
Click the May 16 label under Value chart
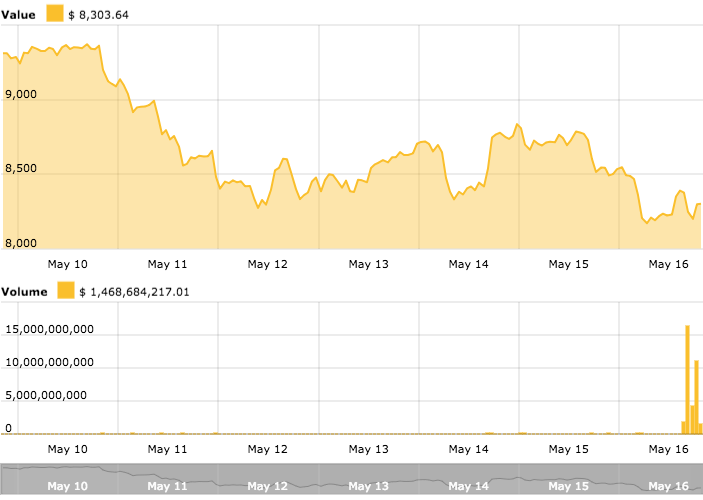coord(668,264)
